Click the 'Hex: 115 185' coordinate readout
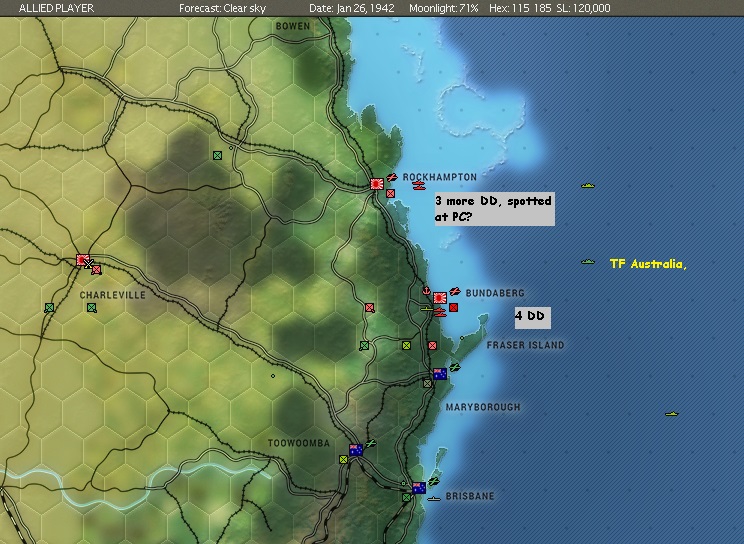Screen dimensions: 744x544 click(x=521, y=8)
